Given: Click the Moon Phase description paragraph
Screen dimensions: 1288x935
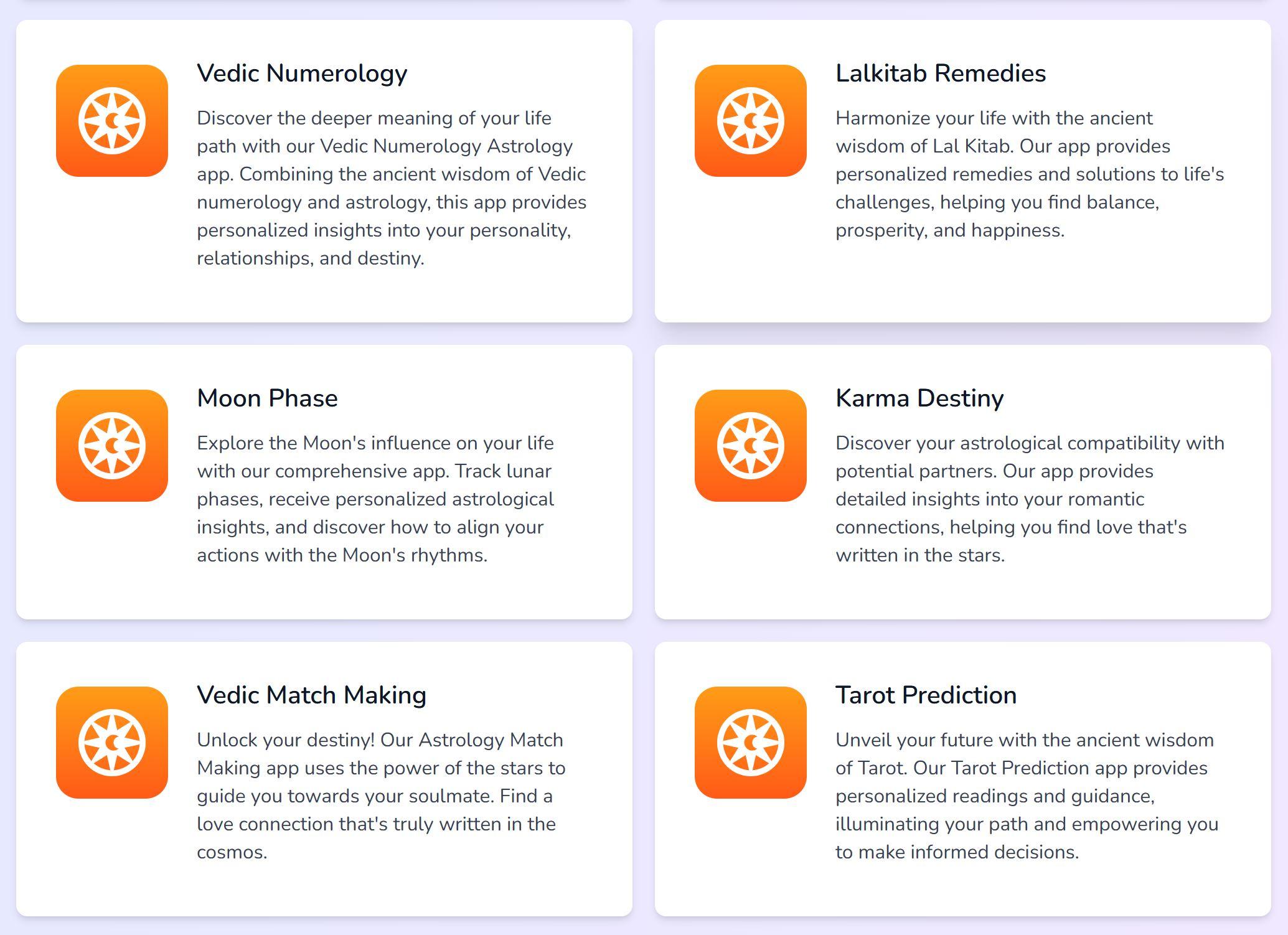Looking at the screenshot, I should 375,499.
